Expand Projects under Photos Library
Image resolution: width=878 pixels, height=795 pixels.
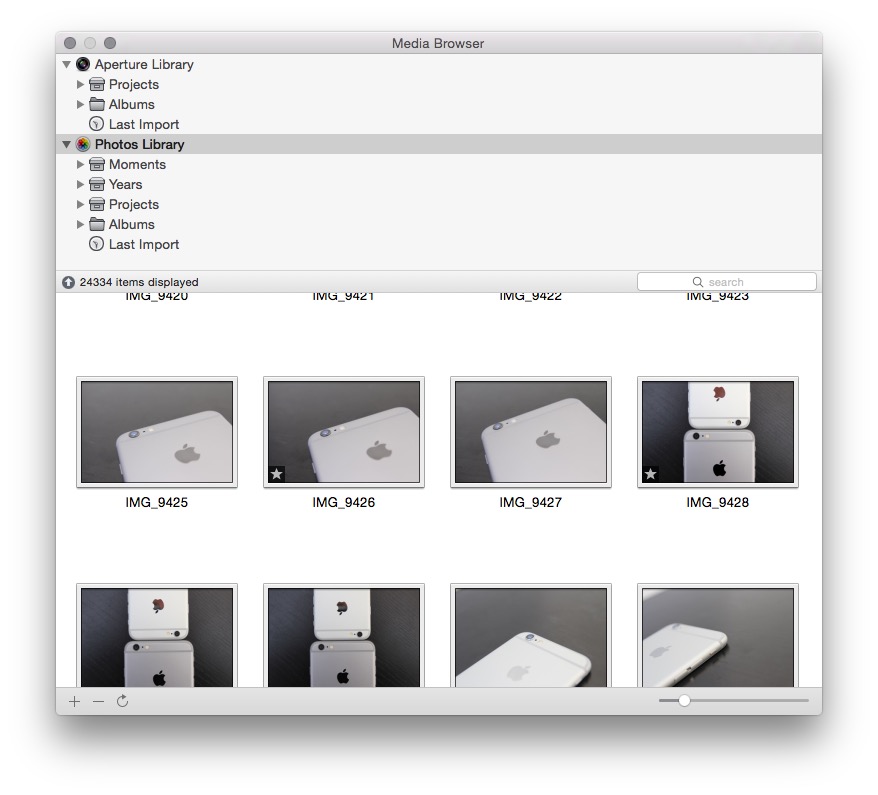click(x=80, y=204)
